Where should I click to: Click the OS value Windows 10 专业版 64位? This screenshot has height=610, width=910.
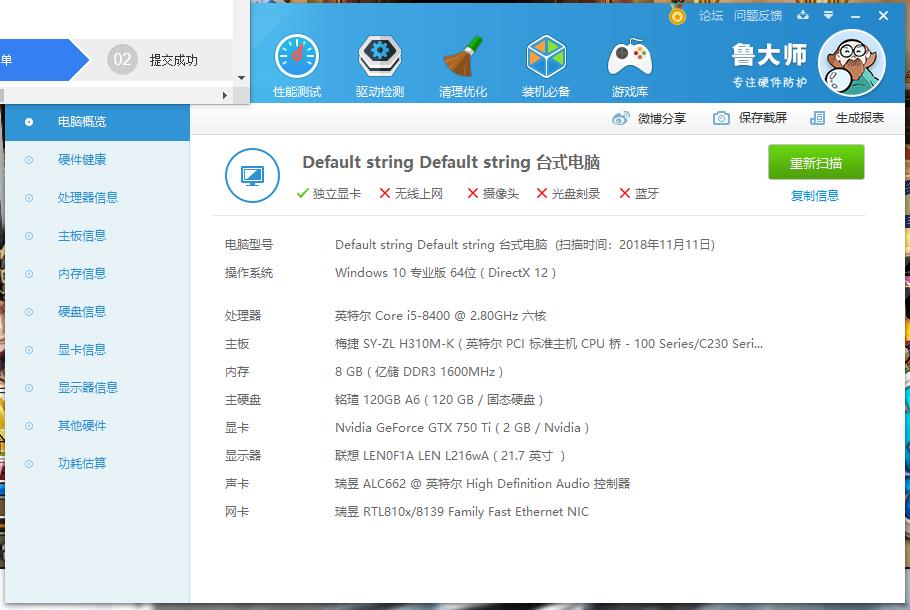[446, 273]
